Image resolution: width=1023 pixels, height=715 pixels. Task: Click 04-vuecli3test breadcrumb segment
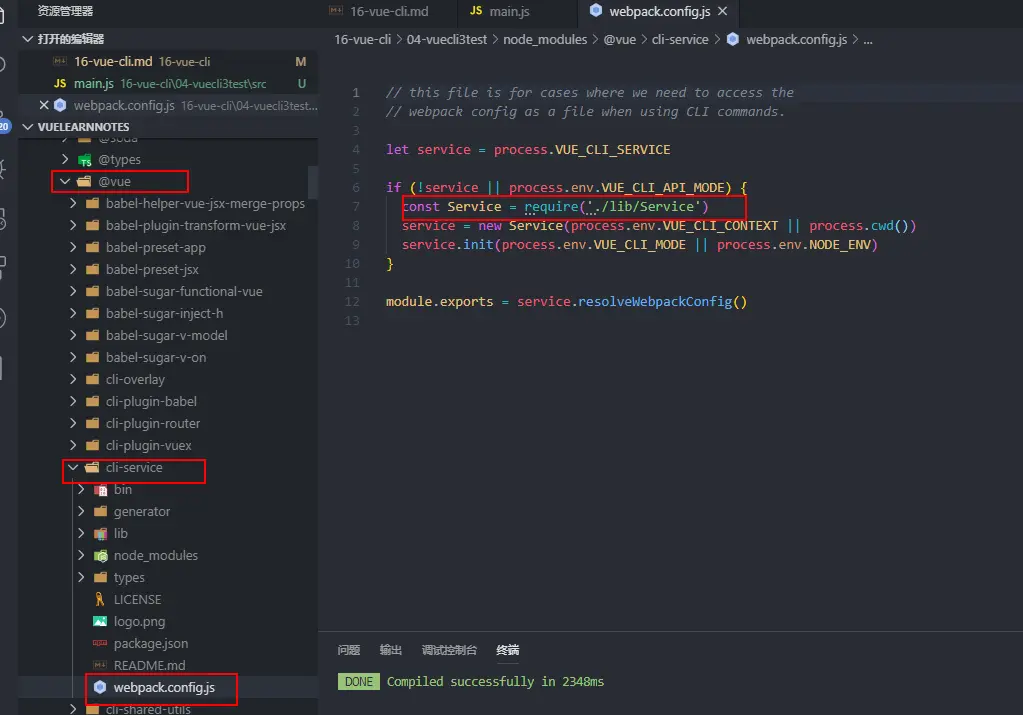point(447,39)
